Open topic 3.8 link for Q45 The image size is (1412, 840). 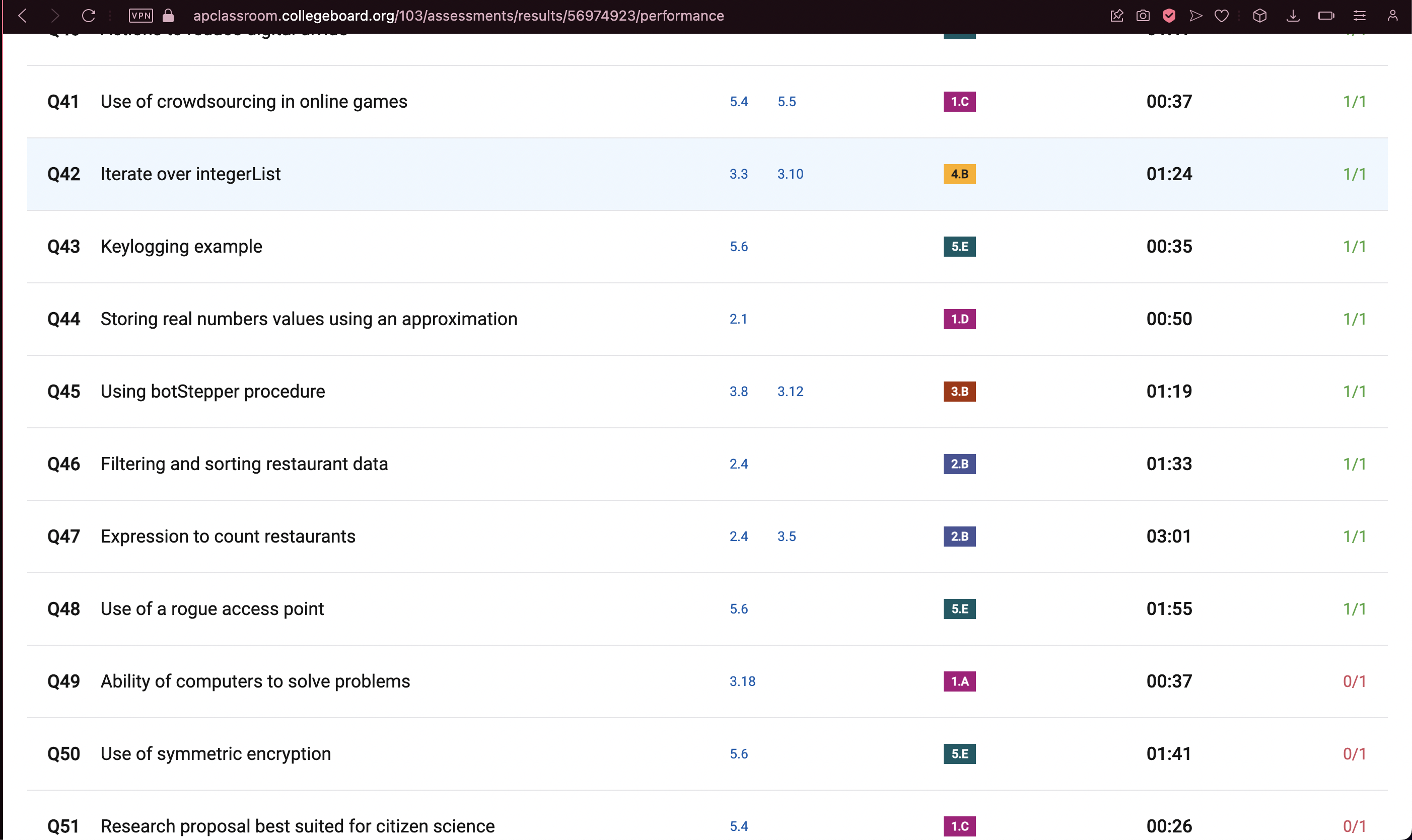click(738, 392)
